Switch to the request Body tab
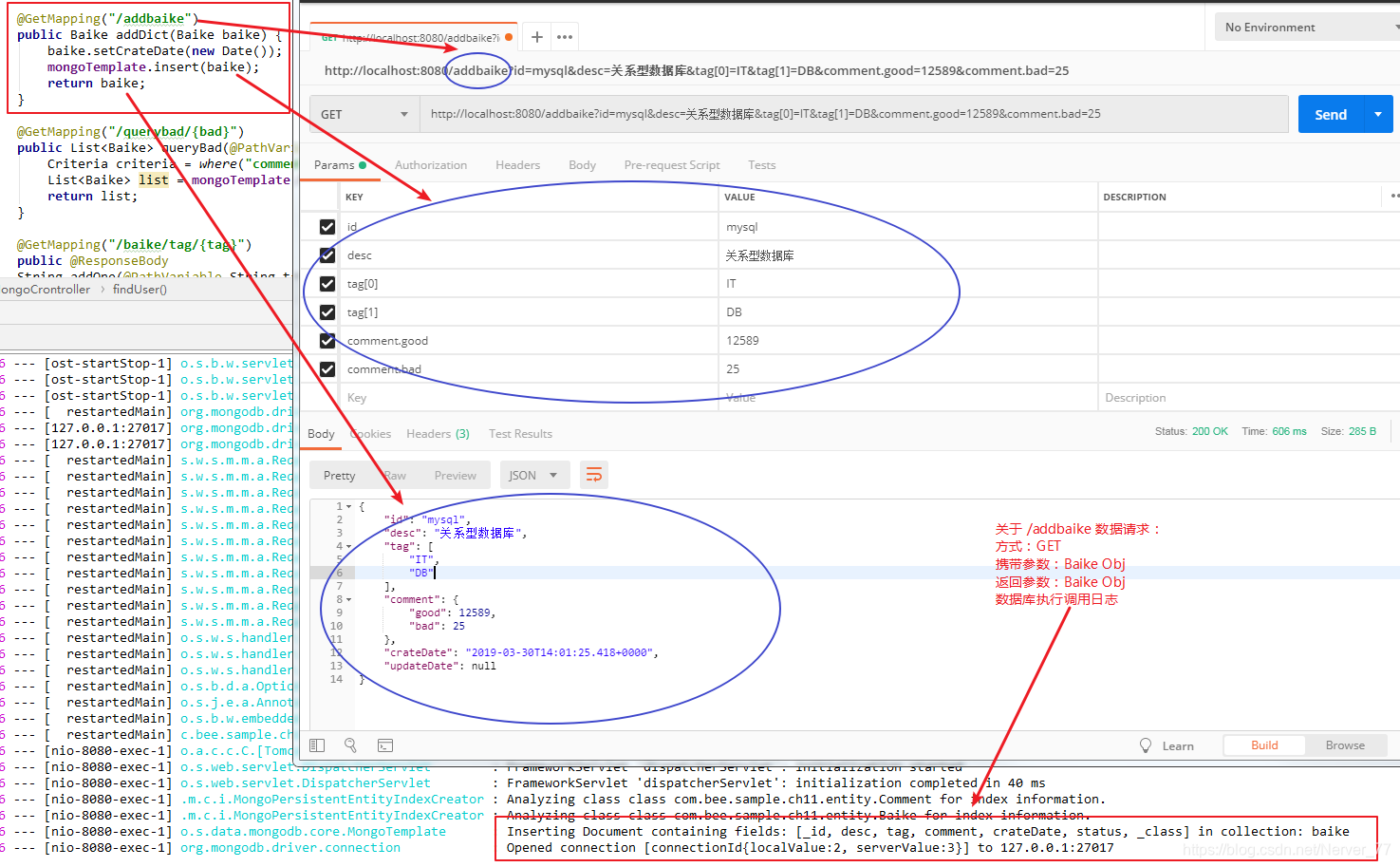The width and height of the screenshot is (1400, 867). tap(582, 165)
